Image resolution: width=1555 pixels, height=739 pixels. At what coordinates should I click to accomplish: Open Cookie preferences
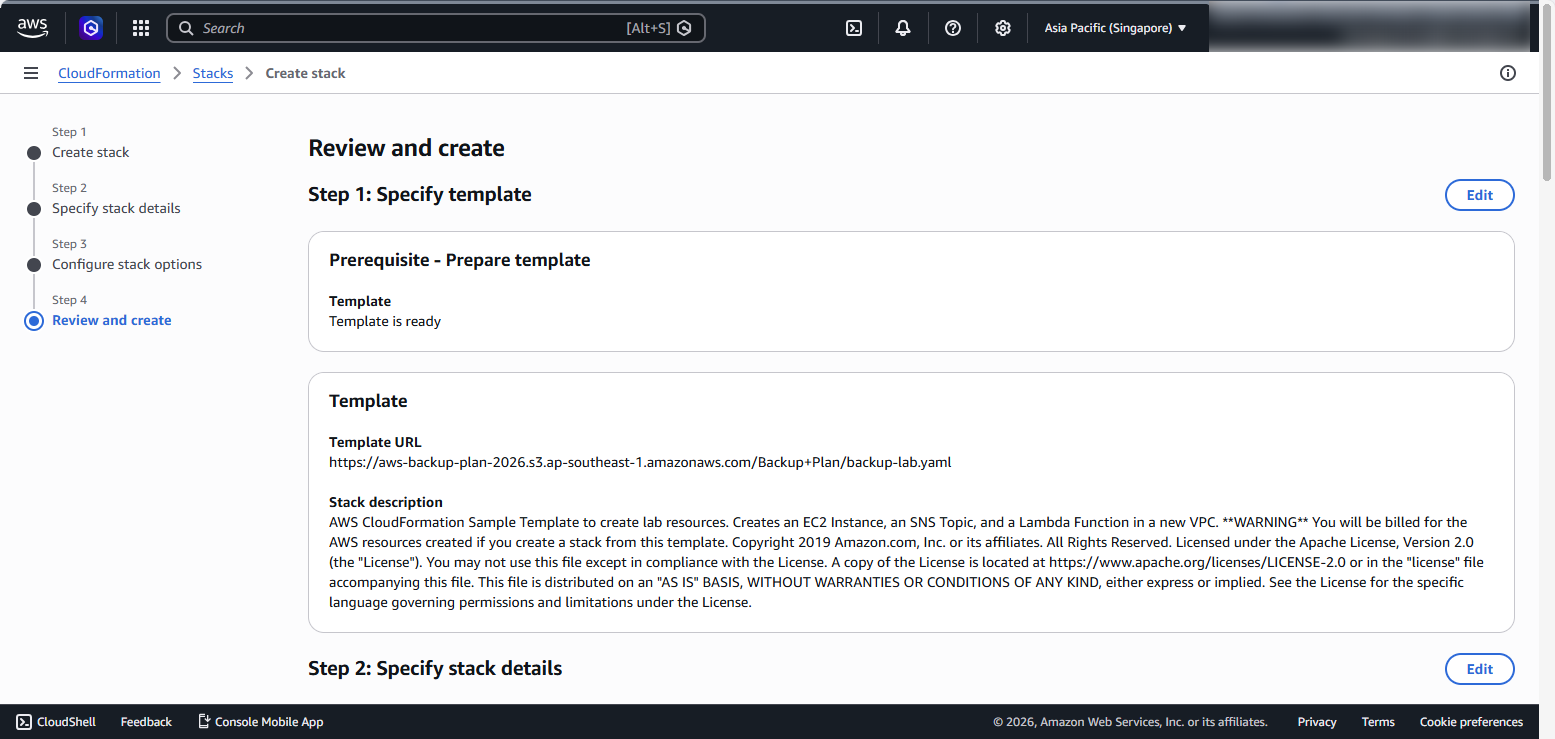[1471, 722]
